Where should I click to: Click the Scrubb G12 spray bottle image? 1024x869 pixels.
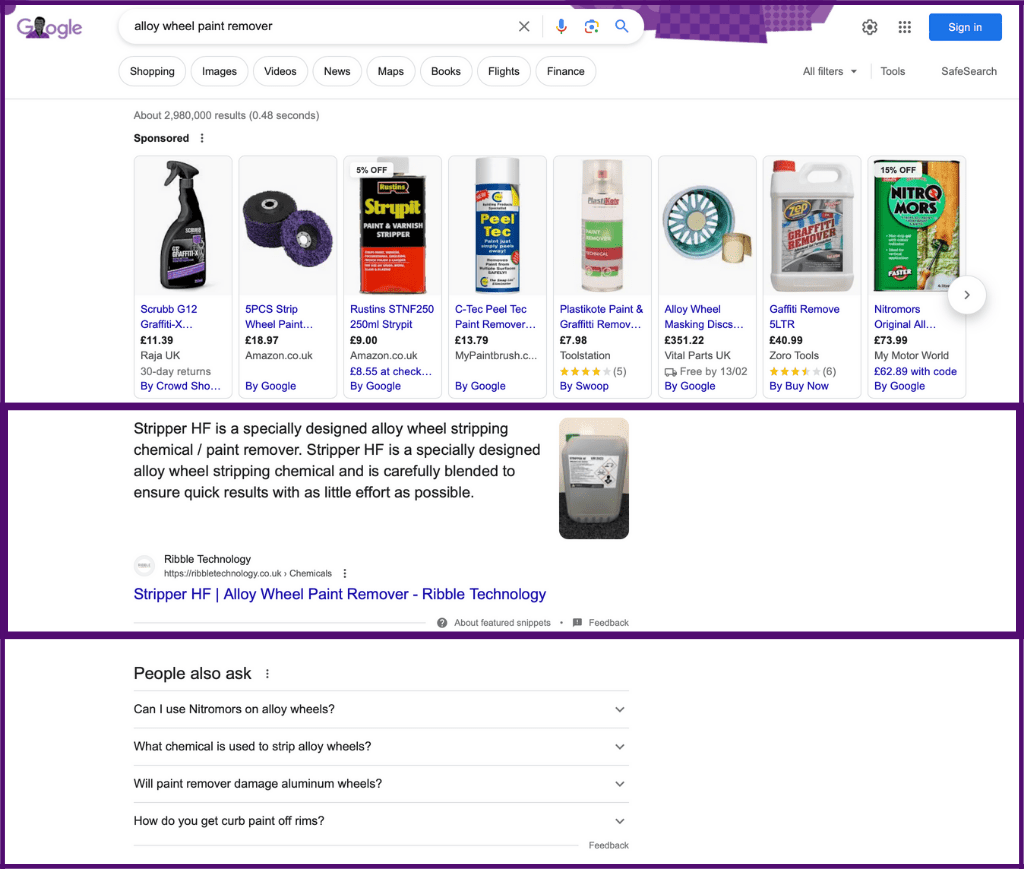[183, 226]
